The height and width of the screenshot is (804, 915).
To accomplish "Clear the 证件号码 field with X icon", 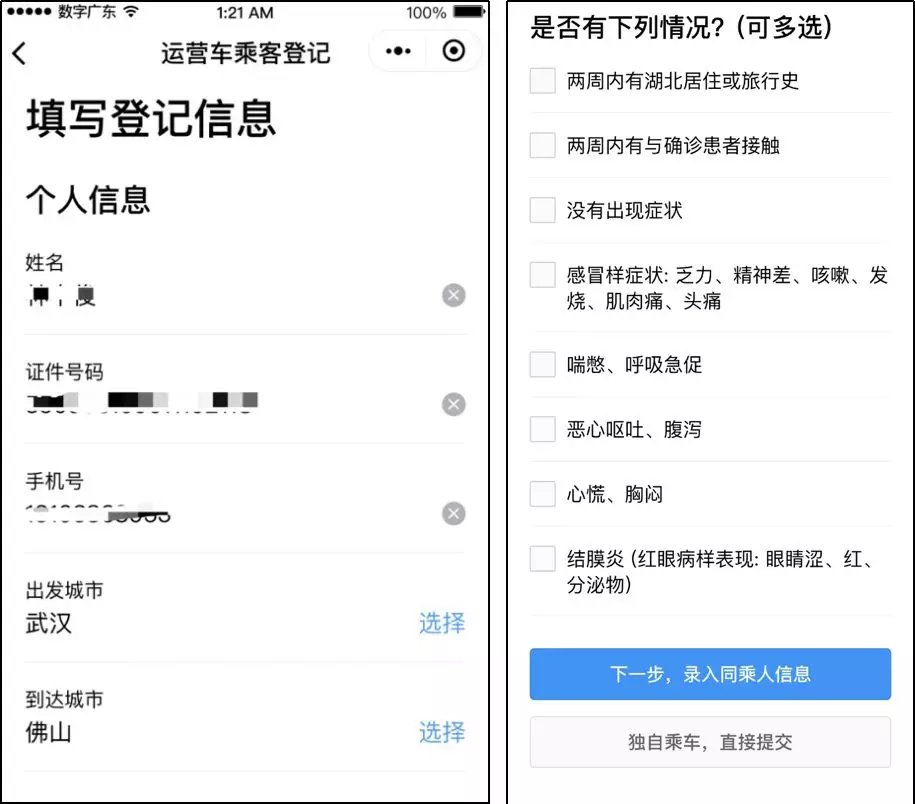I will tap(453, 404).
